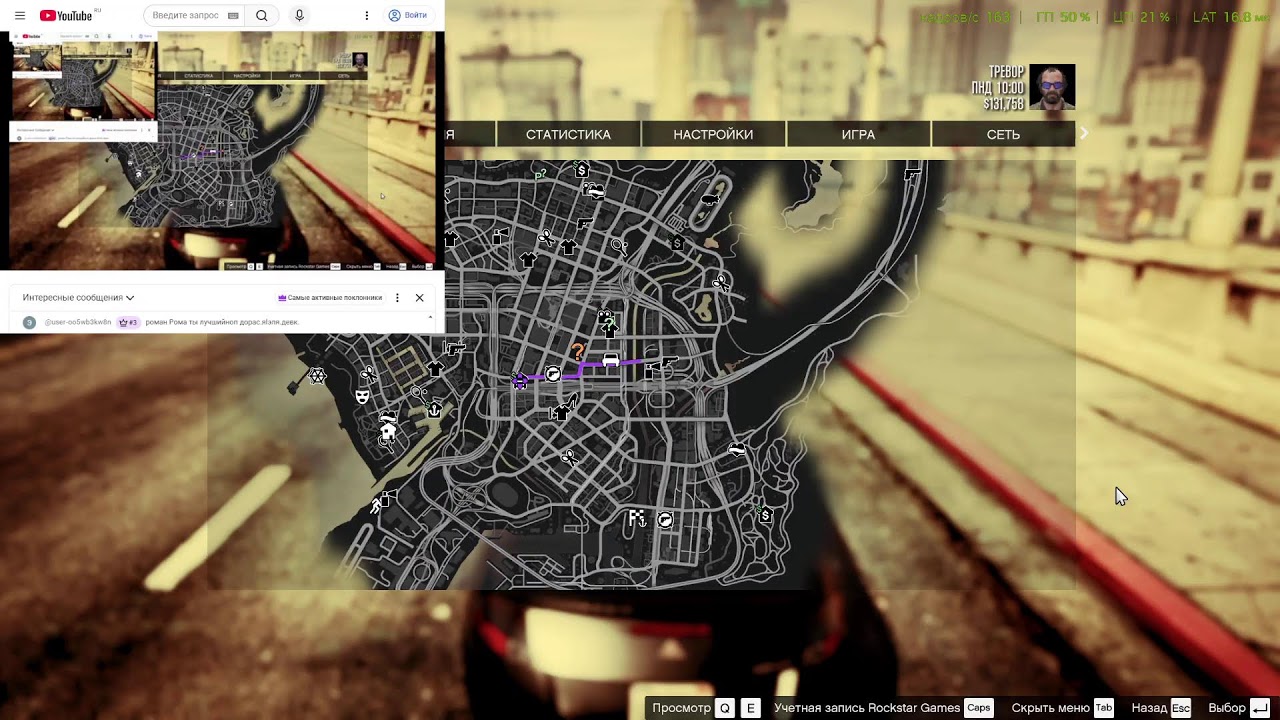Screen dimensions: 1280x720
Task: Click the anchor marina property icon
Action: click(x=435, y=410)
